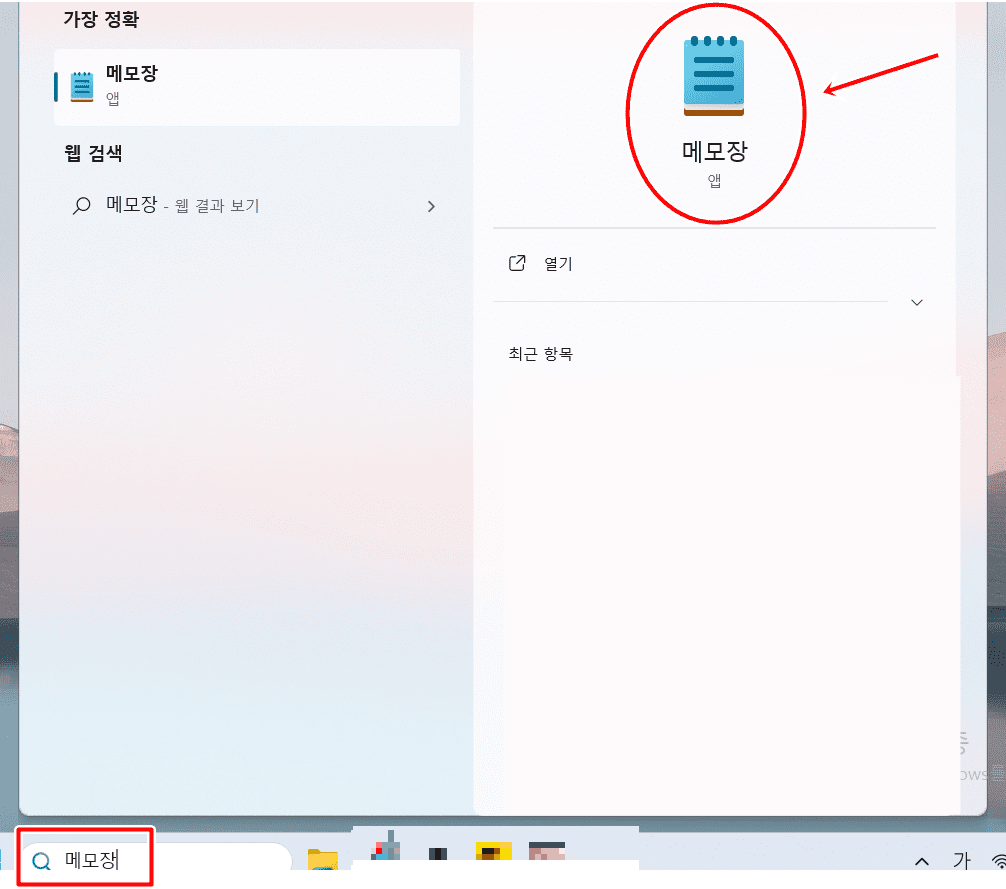Screen dimensions: 1006x889
Task: Click the taskbar search field containing 메모장
Action: click(157, 859)
